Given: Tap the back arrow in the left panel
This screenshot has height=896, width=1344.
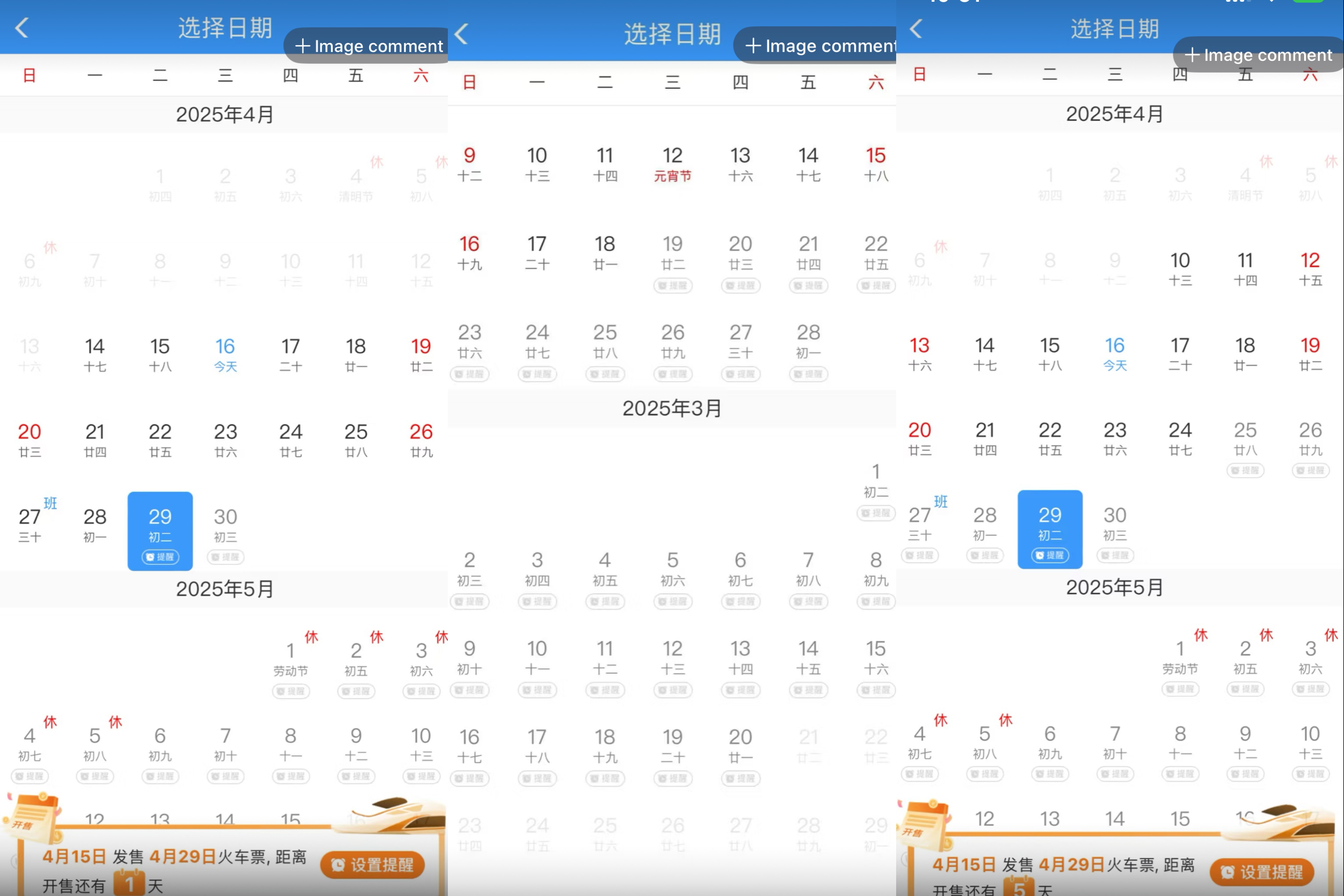Looking at the screenshot, I should 22,28.
